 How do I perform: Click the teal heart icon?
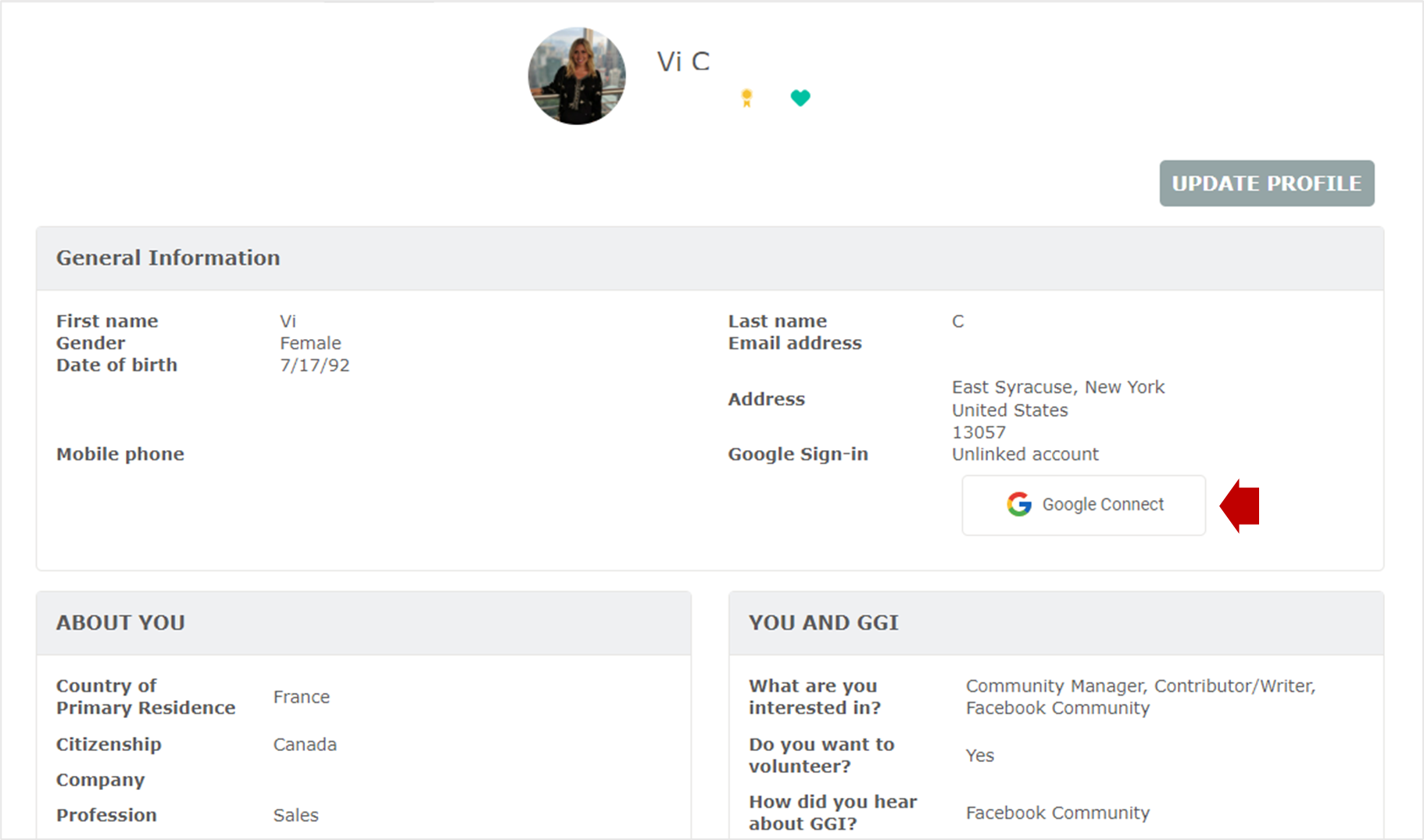point(800,98)
